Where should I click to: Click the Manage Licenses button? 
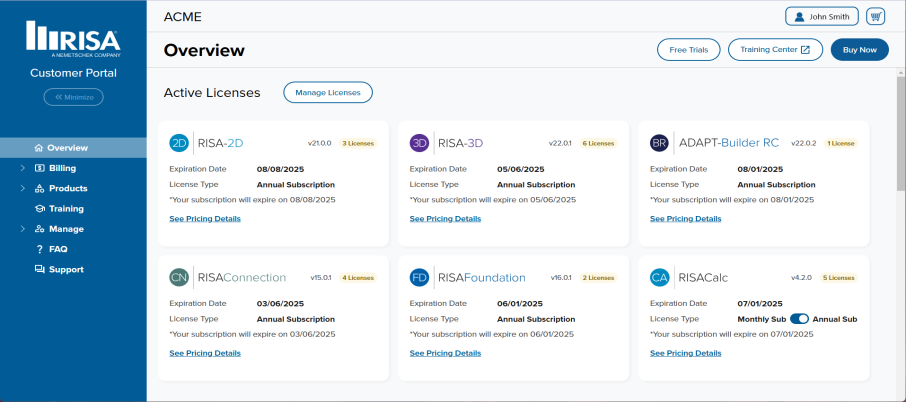pyautogui.click(x=328, y=92)
